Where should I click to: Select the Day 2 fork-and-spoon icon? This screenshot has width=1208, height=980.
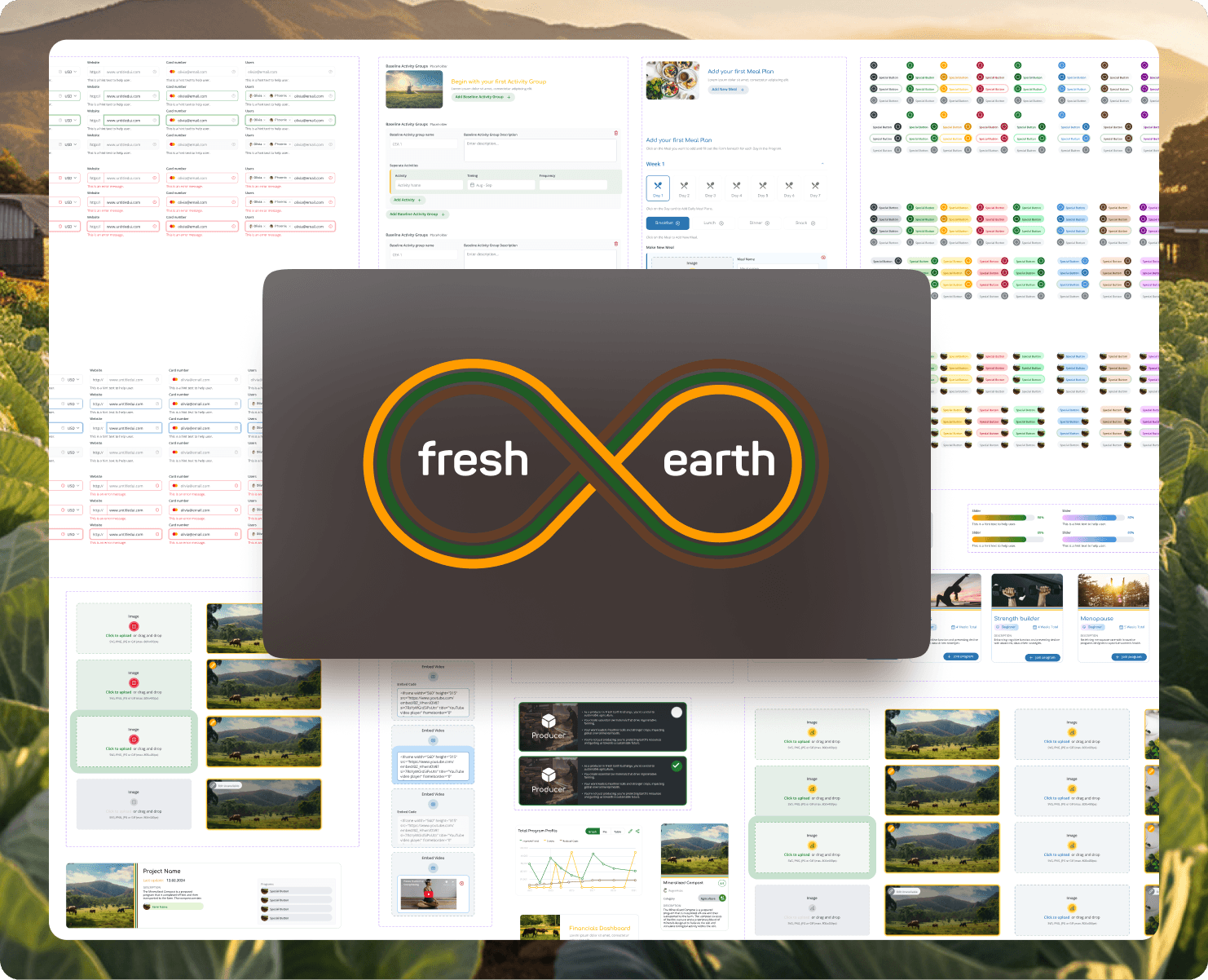click(x=684, y=185)
